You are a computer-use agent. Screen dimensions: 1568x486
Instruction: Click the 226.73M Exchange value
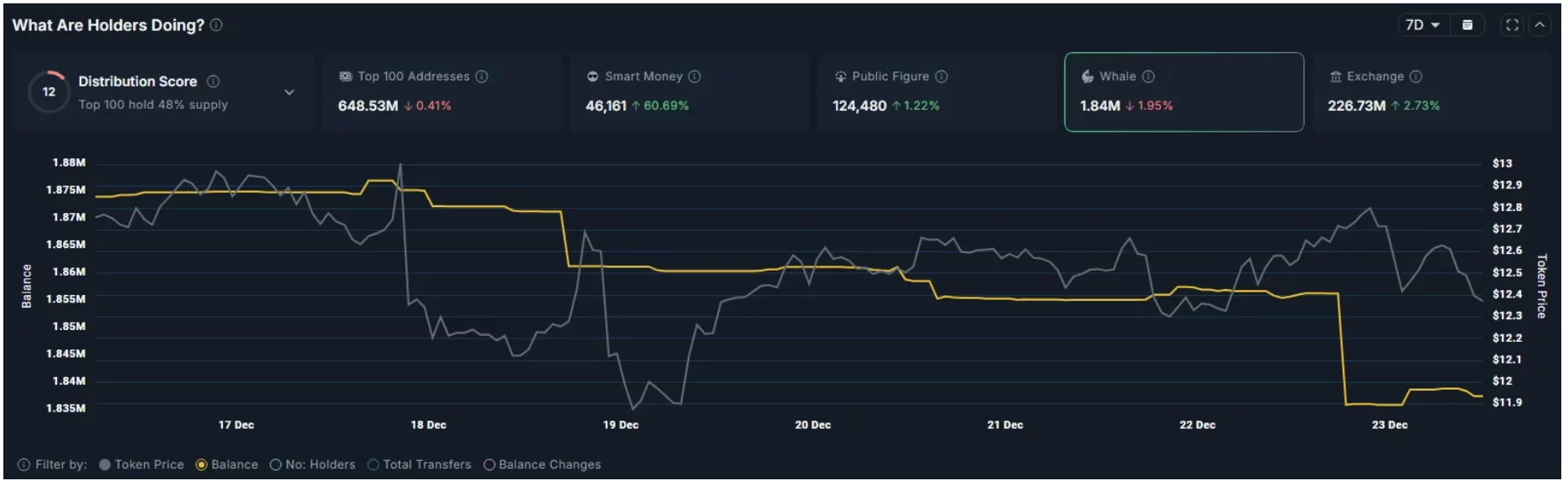click(1357, 106)
